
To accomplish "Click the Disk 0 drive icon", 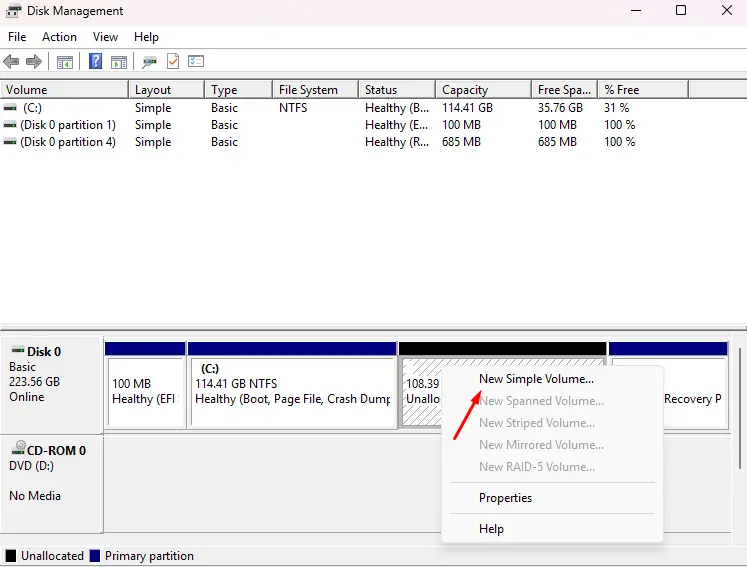I will pyautogui.click(x=18, y=350).
